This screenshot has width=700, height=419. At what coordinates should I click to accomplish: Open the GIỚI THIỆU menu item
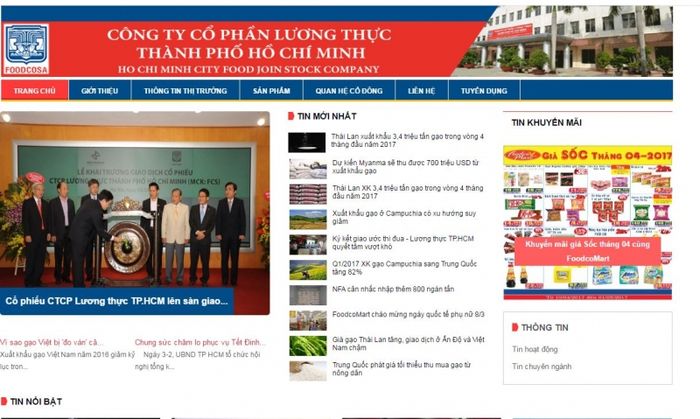[x=100, y=91]
